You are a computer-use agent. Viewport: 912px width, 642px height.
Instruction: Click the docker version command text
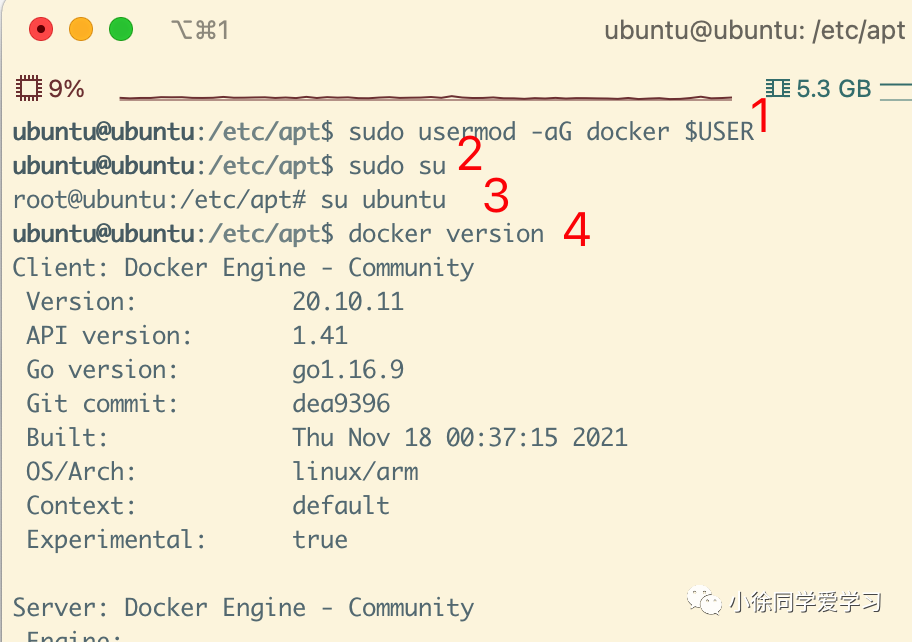point(446,234)
